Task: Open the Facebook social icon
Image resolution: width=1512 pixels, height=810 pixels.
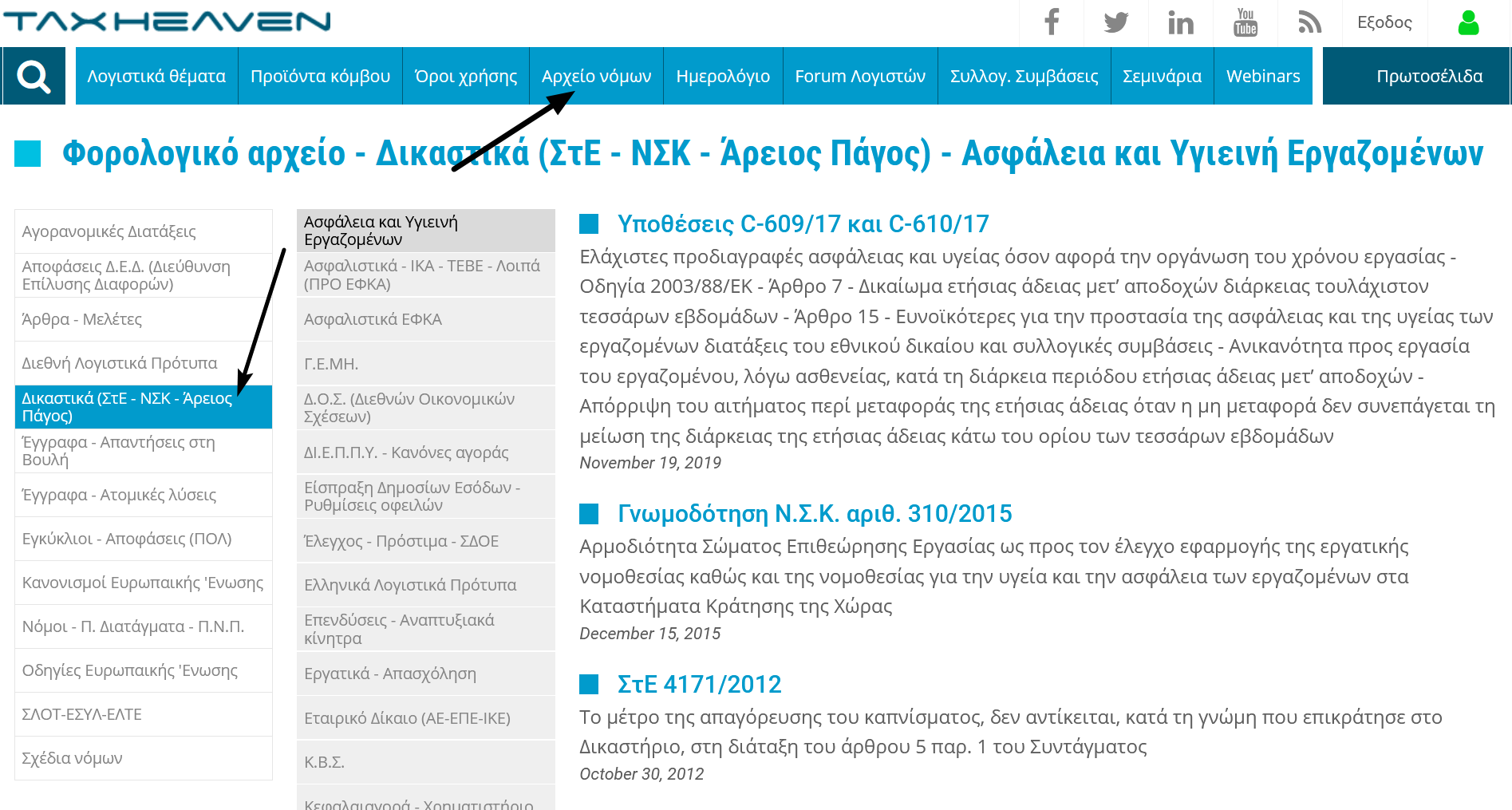Action: coord(1052,22)
